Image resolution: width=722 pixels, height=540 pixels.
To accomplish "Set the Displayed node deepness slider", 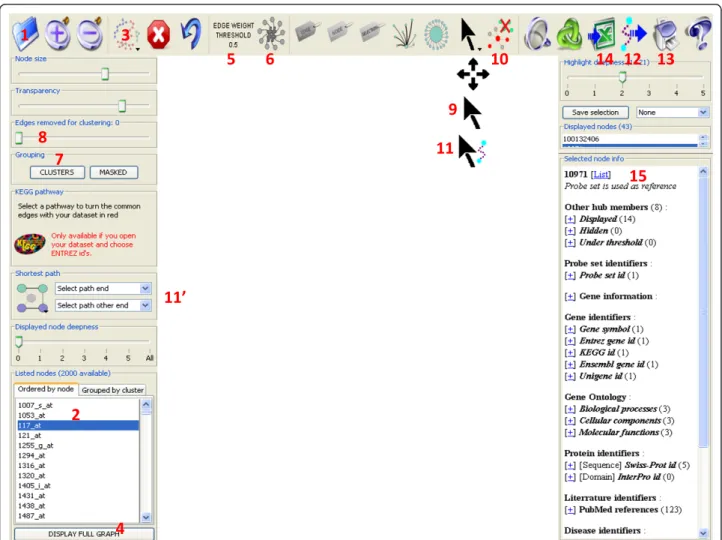I will coord(18,342).
